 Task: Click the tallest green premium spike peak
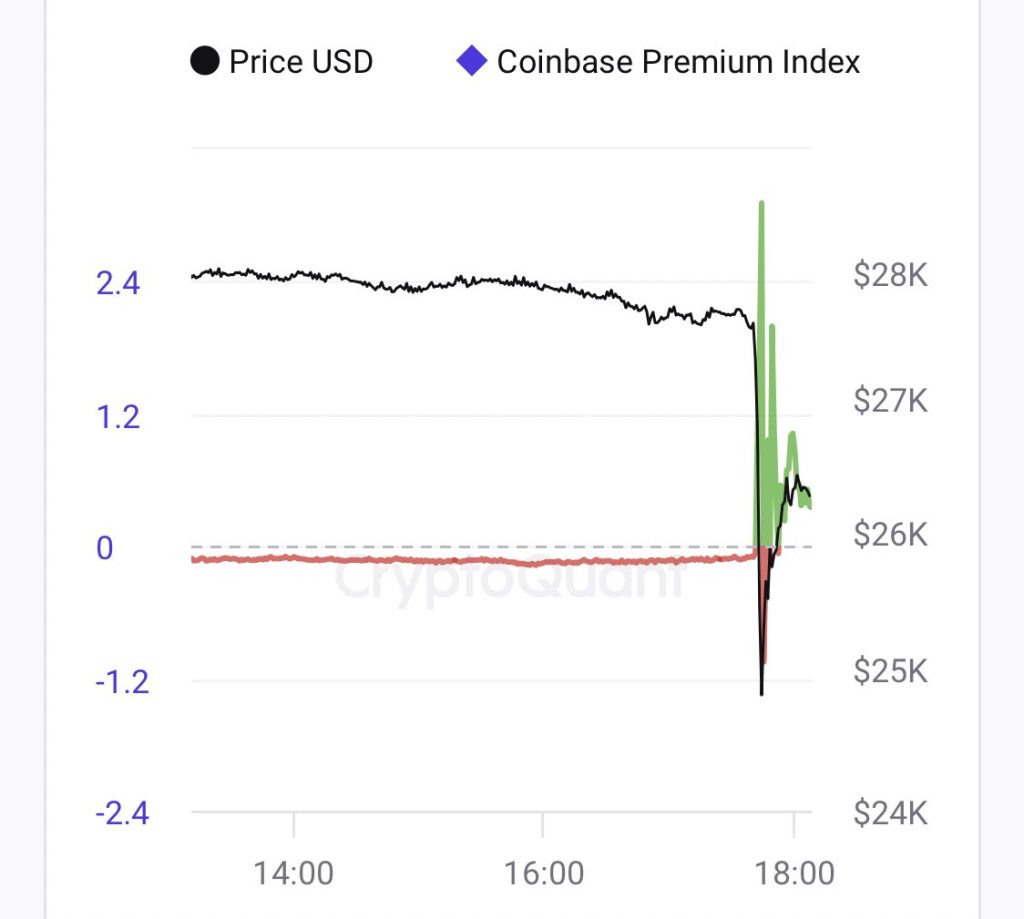[761, 204]
